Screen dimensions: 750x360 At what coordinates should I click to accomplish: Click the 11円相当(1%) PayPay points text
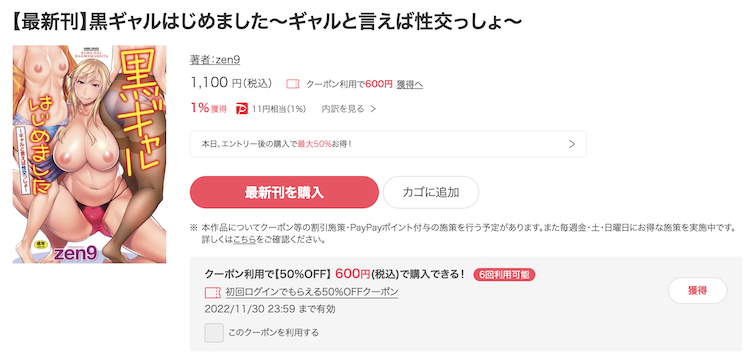click(x=279, y=109)
